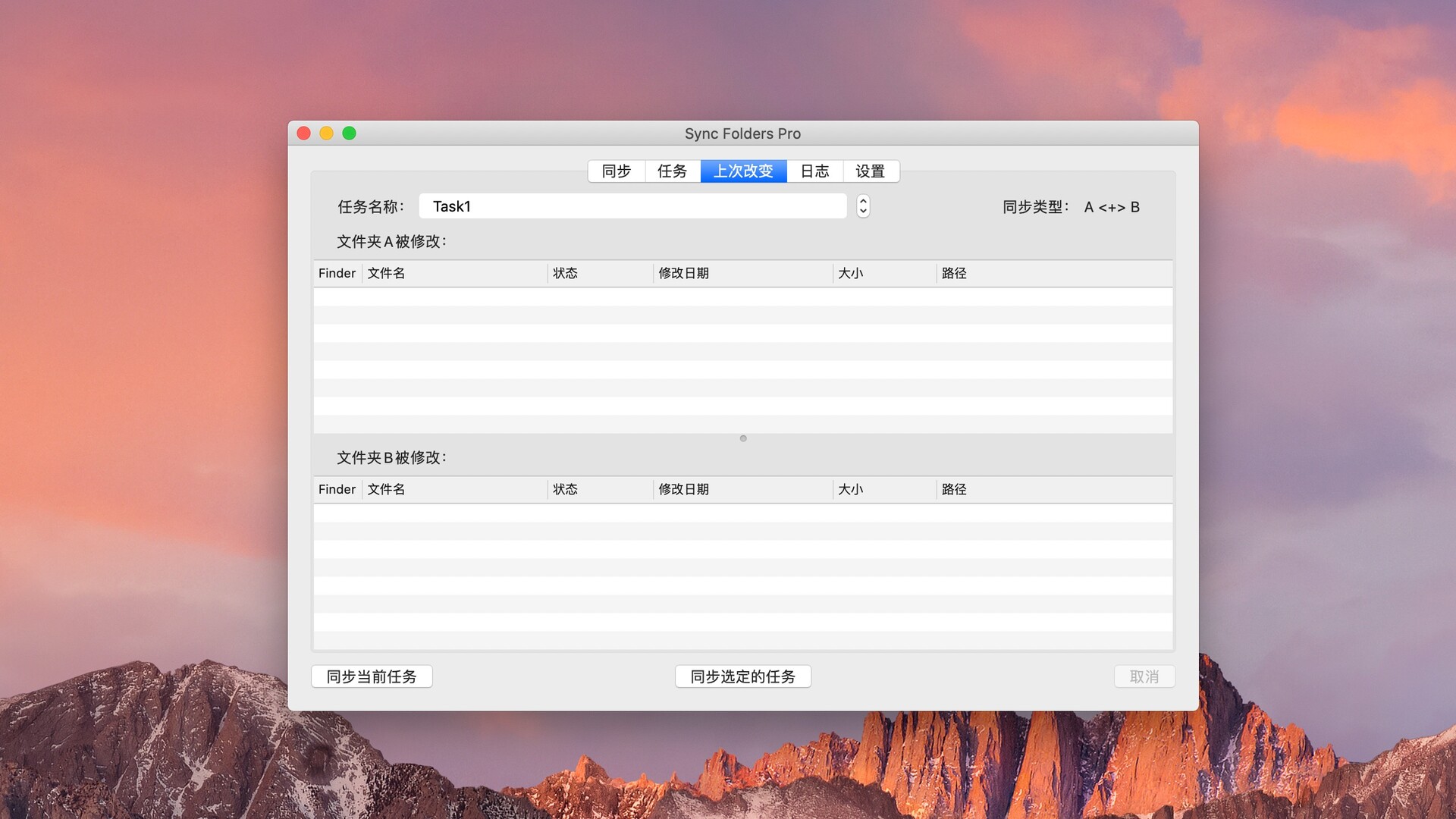Minimize the window with yellow button
Viewport: 1456px width, 819px height.
[x=327, y=133]
